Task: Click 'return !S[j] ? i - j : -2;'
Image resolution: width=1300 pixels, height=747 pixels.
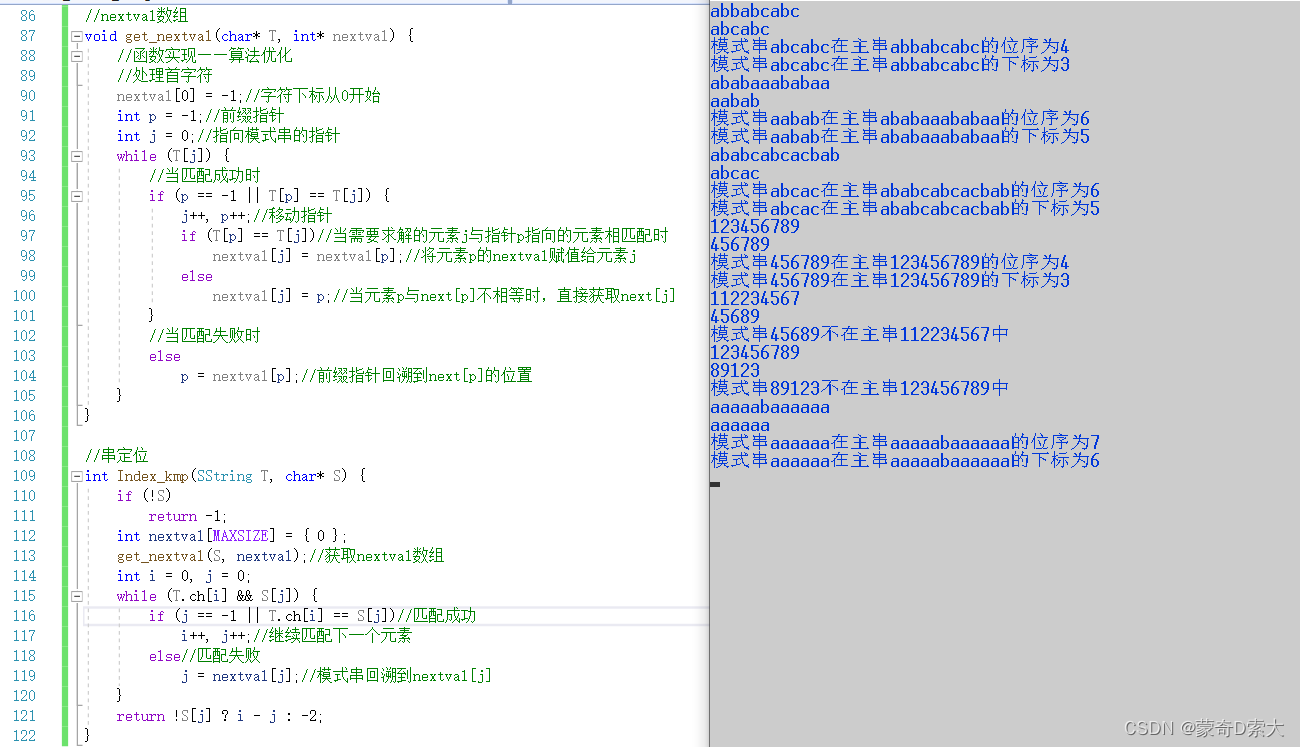Action: click(x=221, y=716)
